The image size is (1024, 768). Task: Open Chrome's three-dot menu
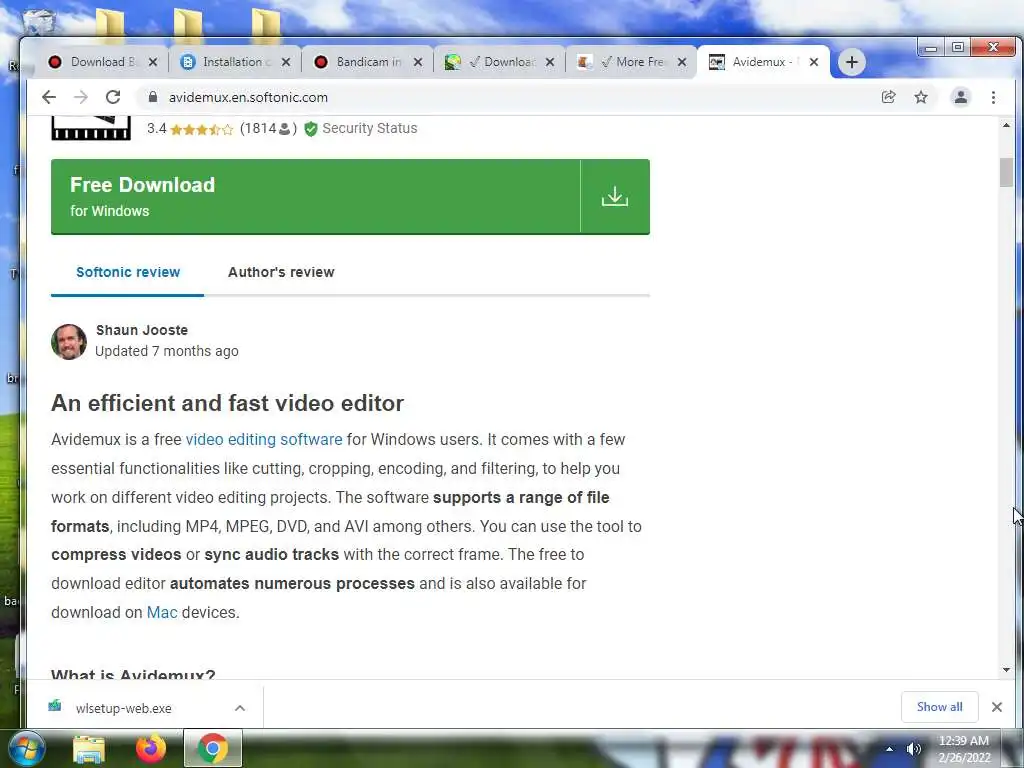point(993,97)
